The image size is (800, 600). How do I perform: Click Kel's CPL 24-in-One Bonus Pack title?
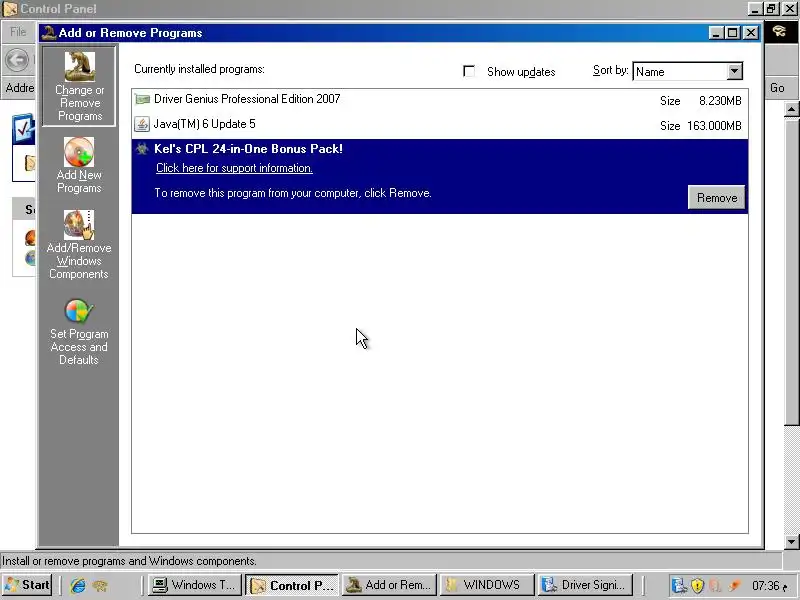[x=248, y=148]
